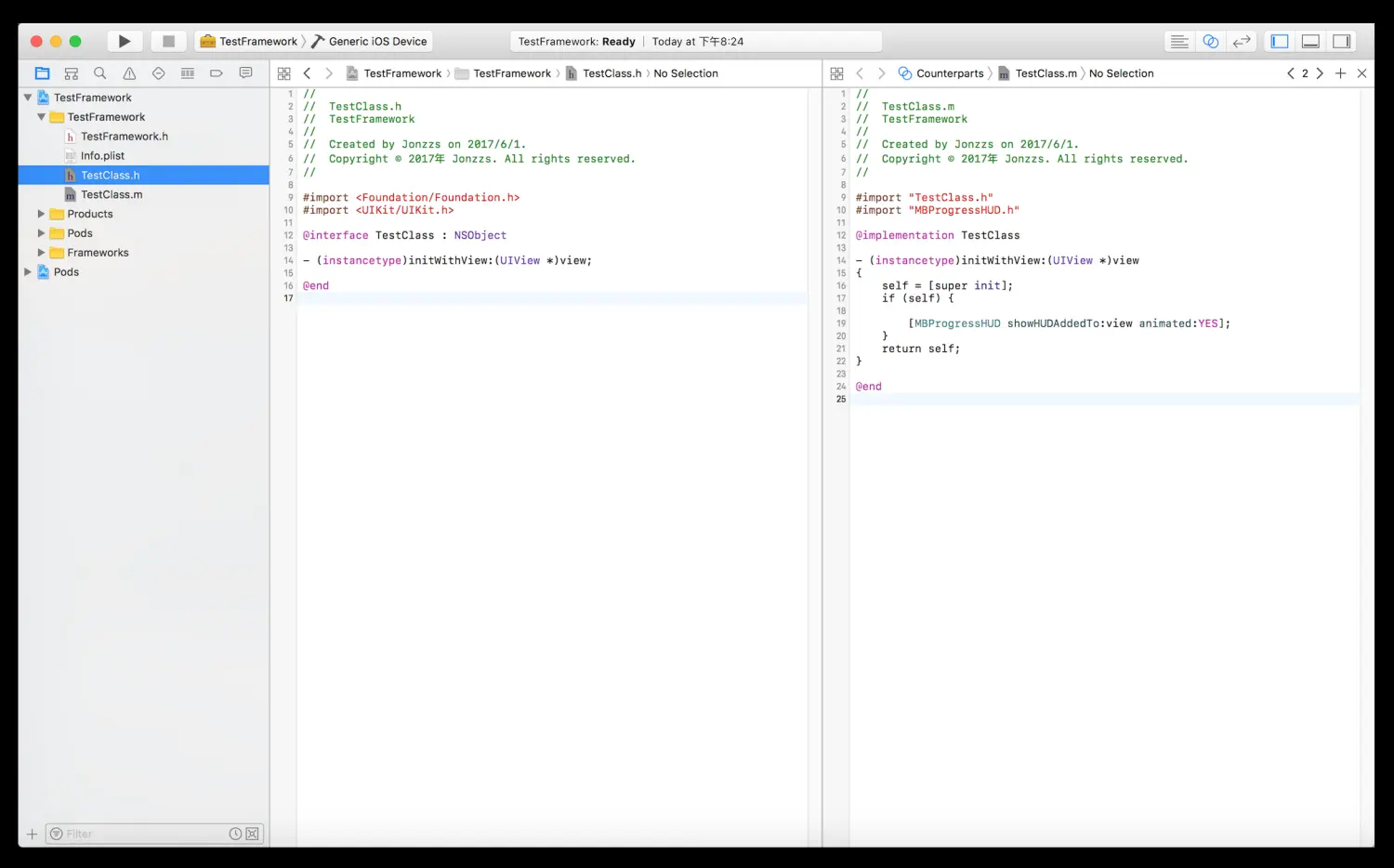The image size is (1394, 868).
Task: Expand the Products folder
Action: (41, 214)
